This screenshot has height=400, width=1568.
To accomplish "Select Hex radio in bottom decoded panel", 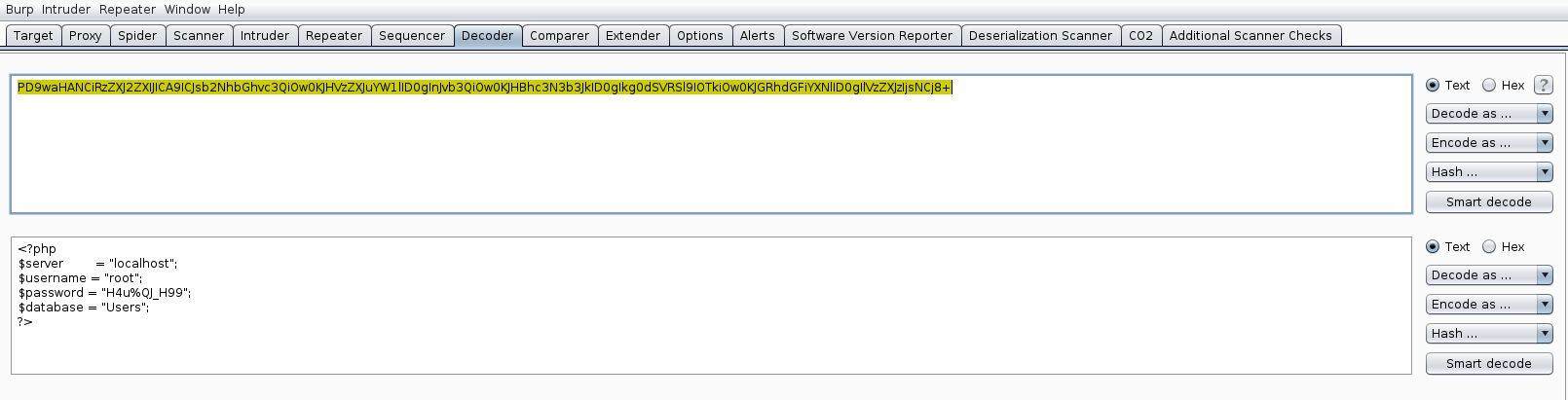I will (x=1489, y=247).
